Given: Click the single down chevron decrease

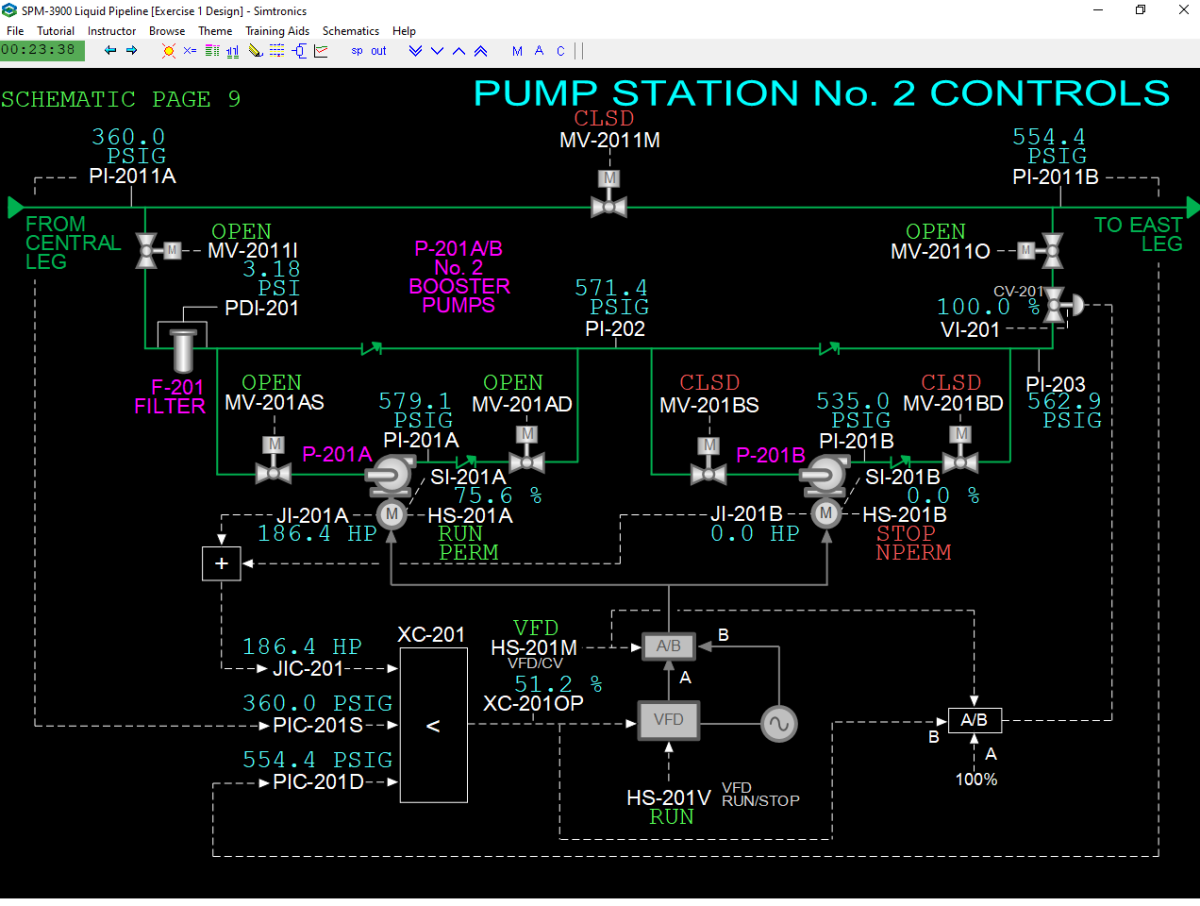Looking at the screenshot, I should 438,51.
